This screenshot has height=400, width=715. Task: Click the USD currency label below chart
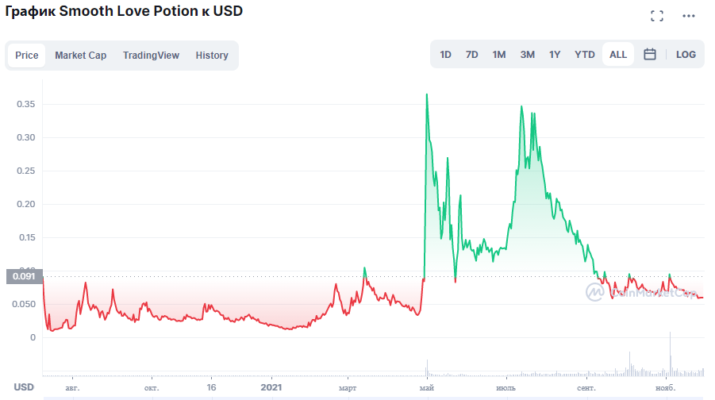pyautogui.click(x=23, y=387)
